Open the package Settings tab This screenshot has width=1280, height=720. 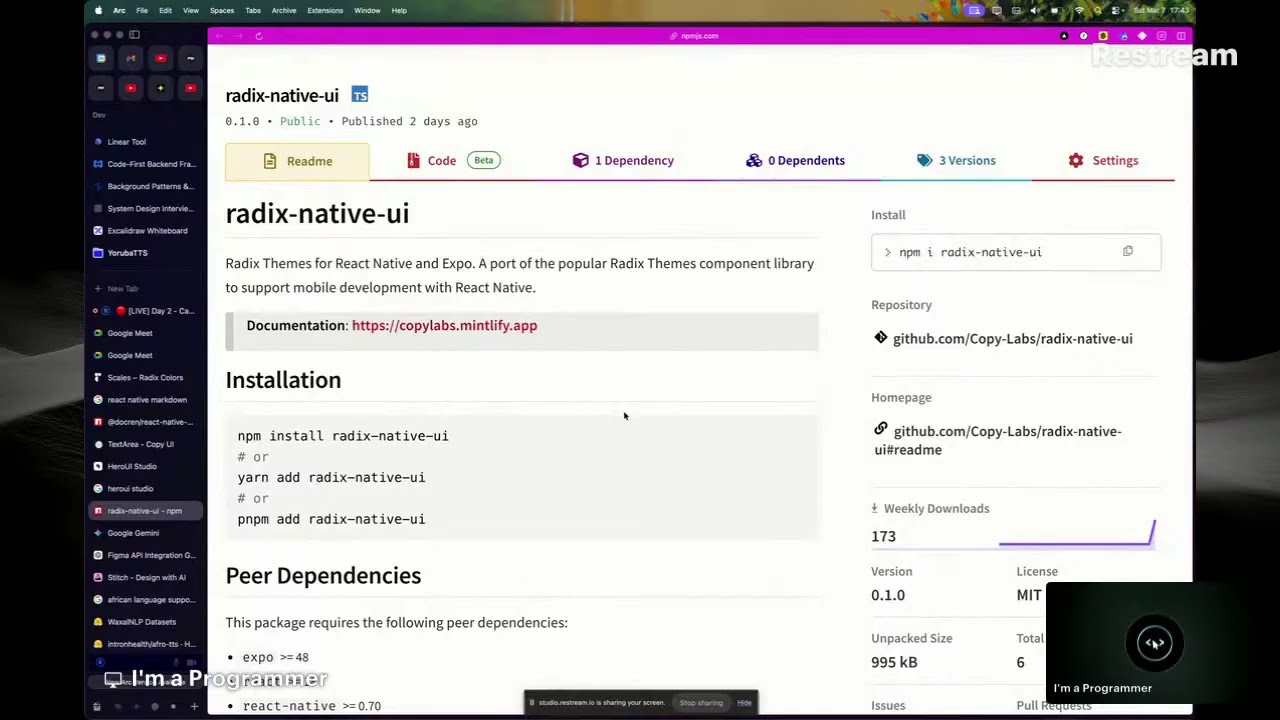point(1103,160)
